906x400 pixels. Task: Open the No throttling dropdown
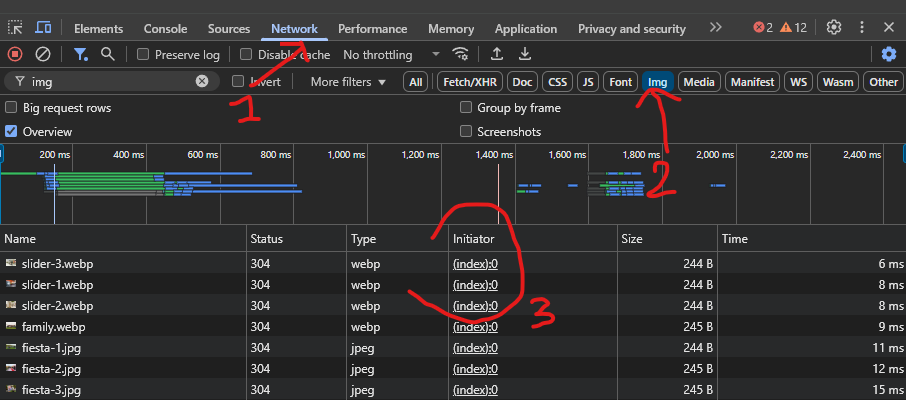pos(391,54)
